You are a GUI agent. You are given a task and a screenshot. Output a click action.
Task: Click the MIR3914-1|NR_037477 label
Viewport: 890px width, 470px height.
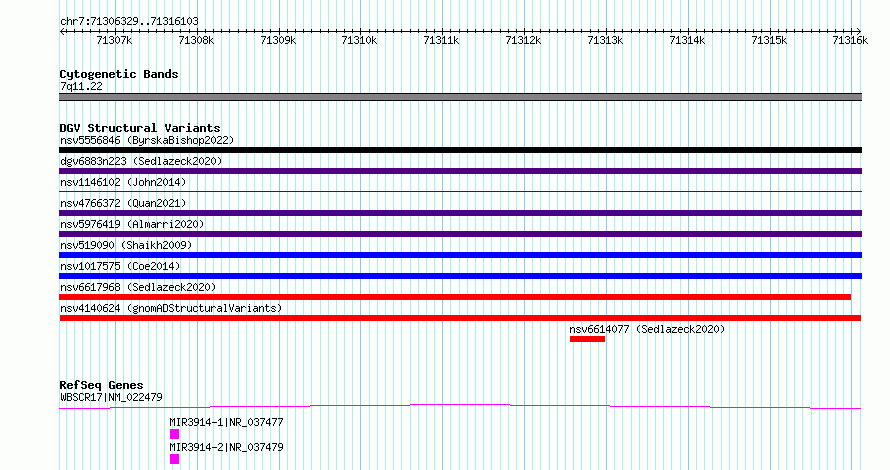tap(226, 422)
